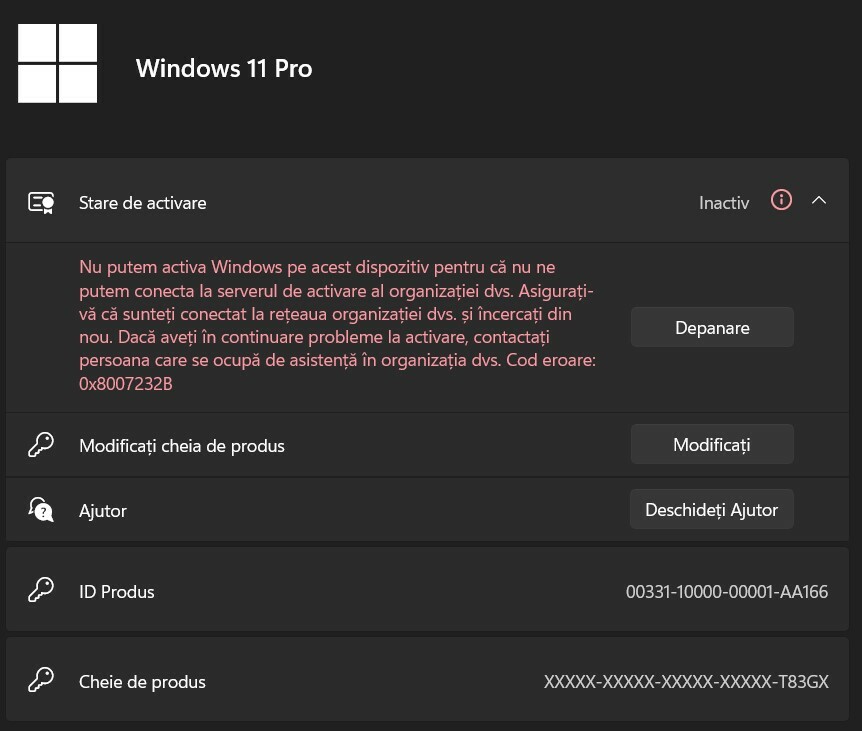Click the key icon beside ID Produs
This screenshot has height=731, width=862.
coord(41,591)
